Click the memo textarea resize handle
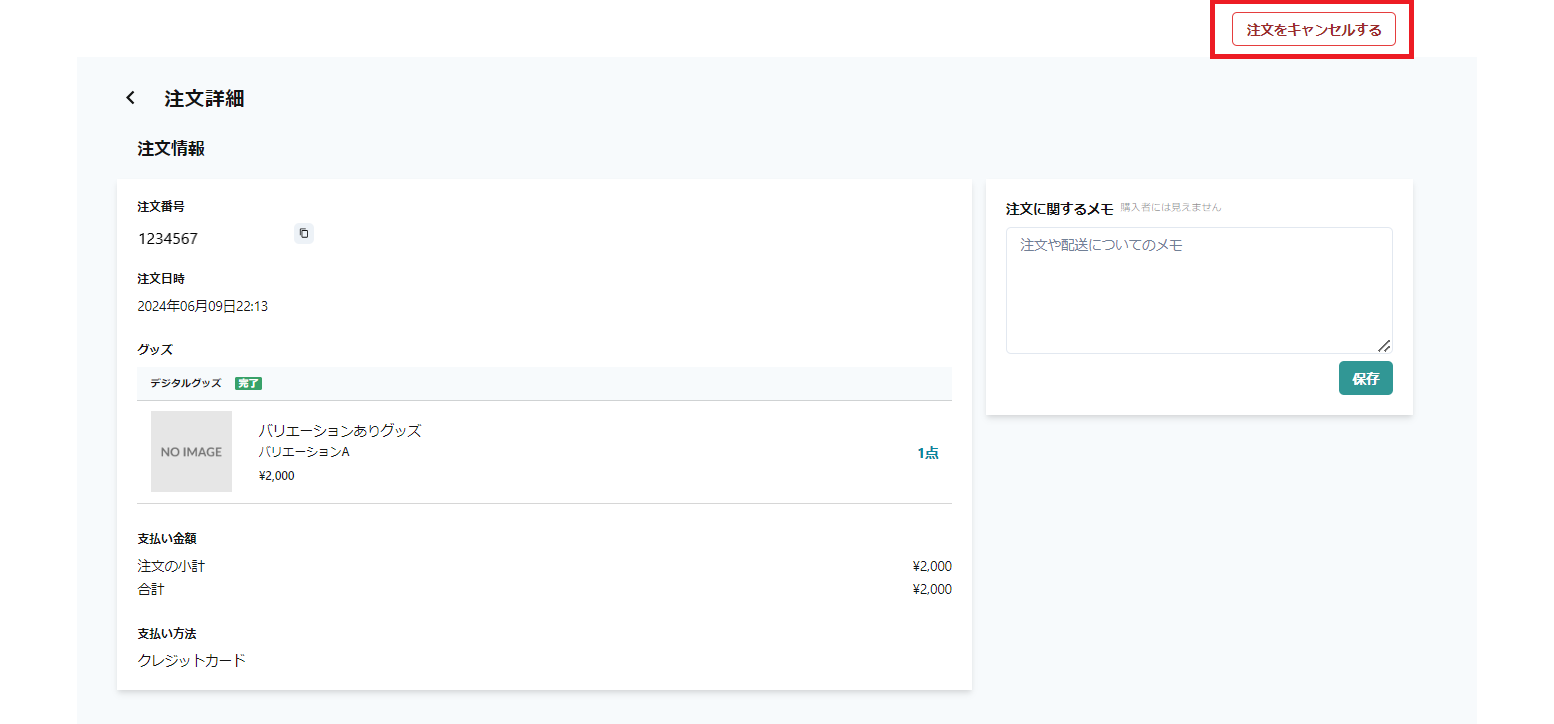Viewport: 1554px width, 724px height. 1383,345
